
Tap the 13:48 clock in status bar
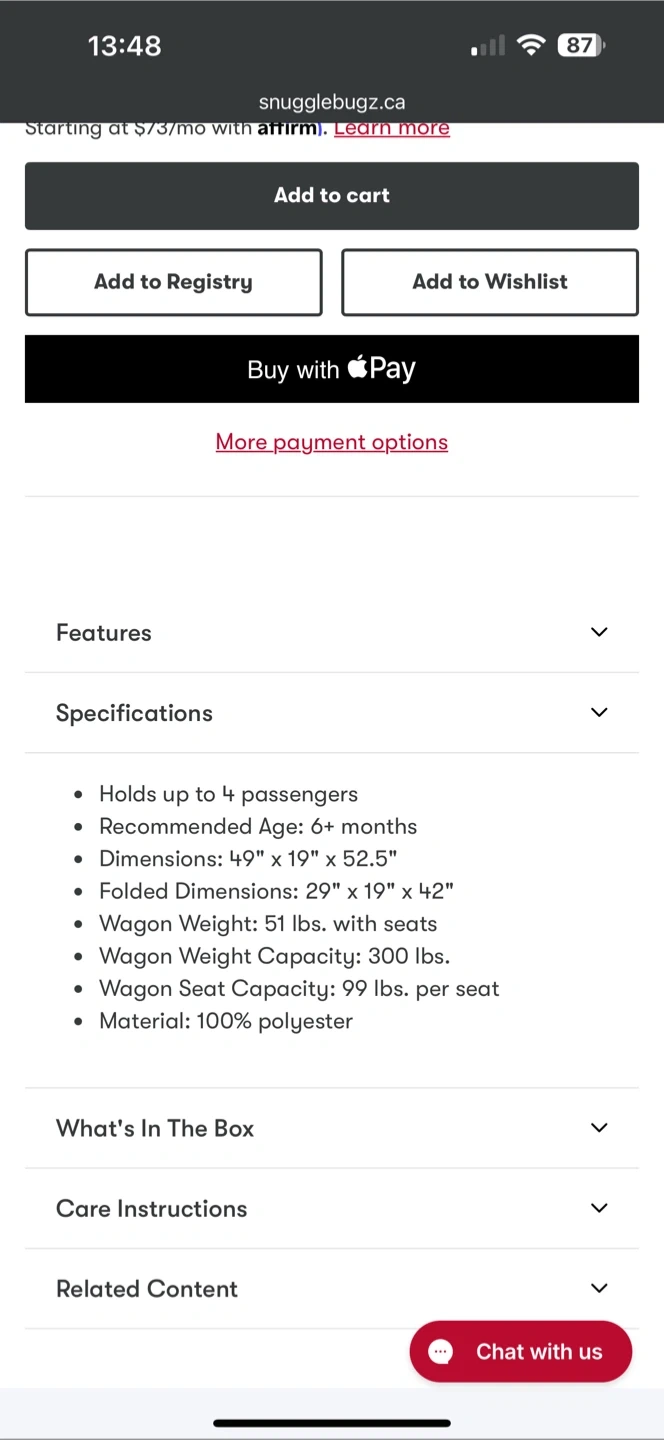(124, 46)
